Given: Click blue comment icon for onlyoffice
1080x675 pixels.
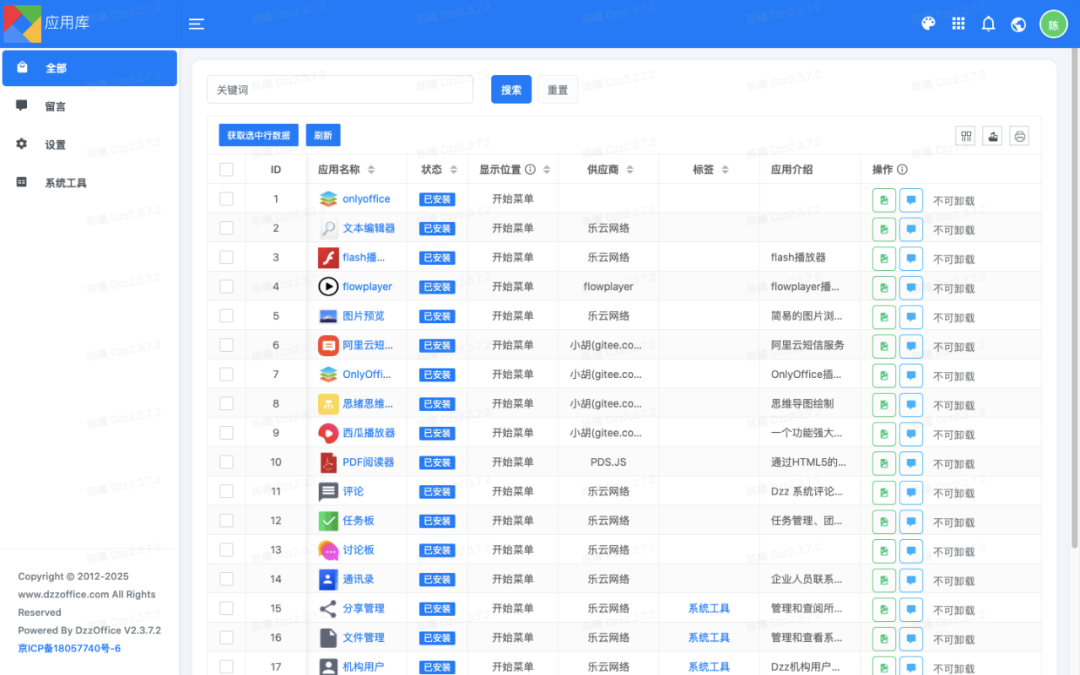Looking at the screenshot, I should point(911,200).
